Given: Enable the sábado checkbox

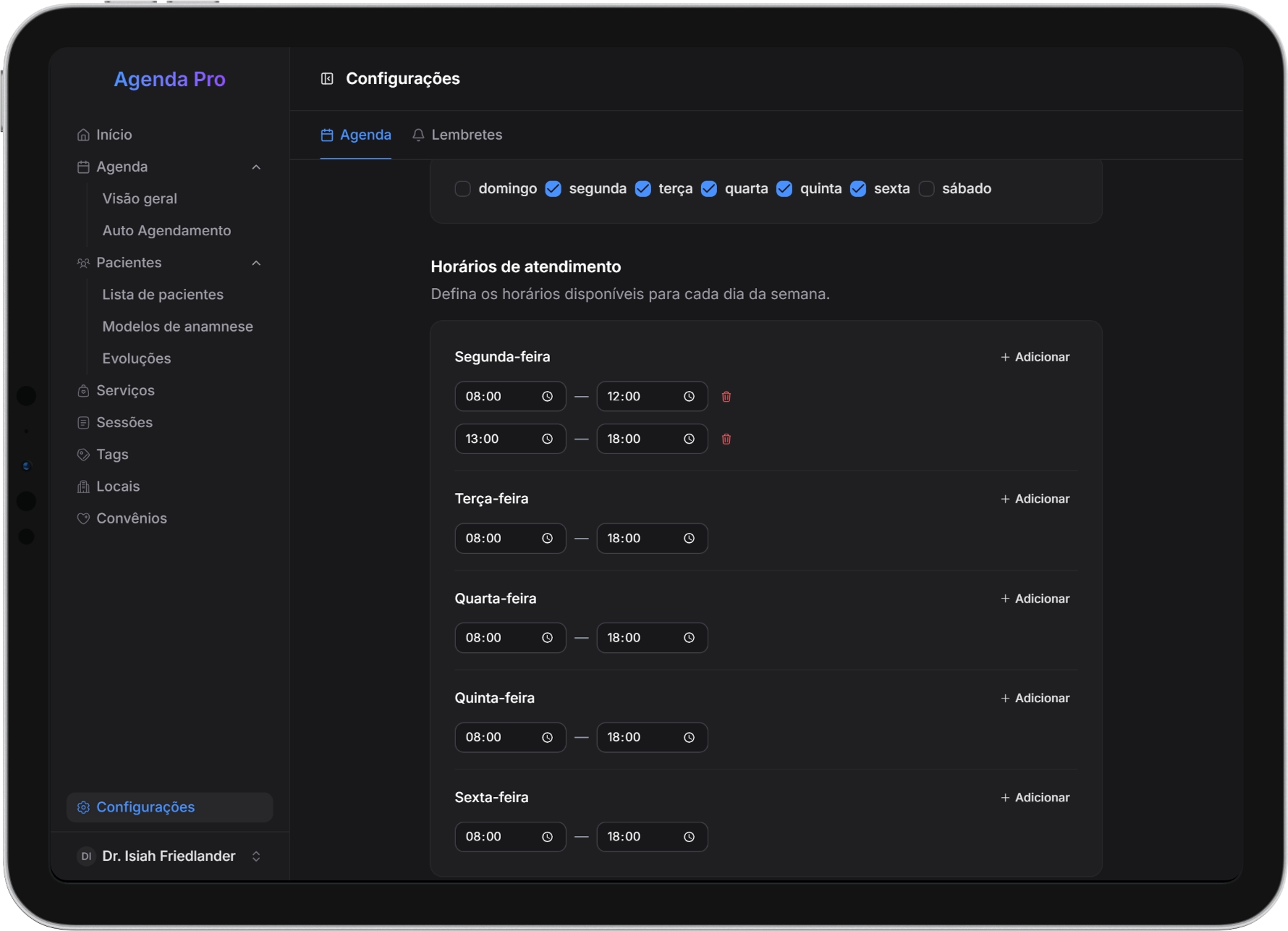Looking at the screenshot, I should pos(926,189).
